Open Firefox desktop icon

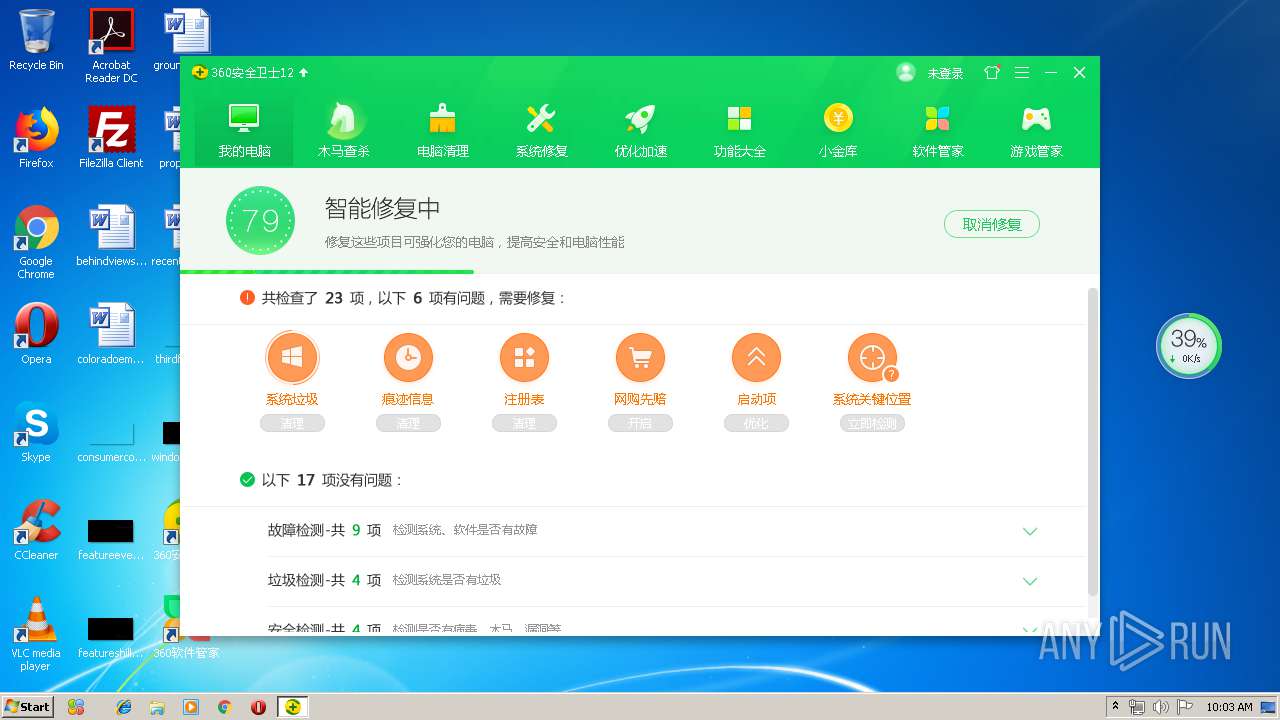36,138
